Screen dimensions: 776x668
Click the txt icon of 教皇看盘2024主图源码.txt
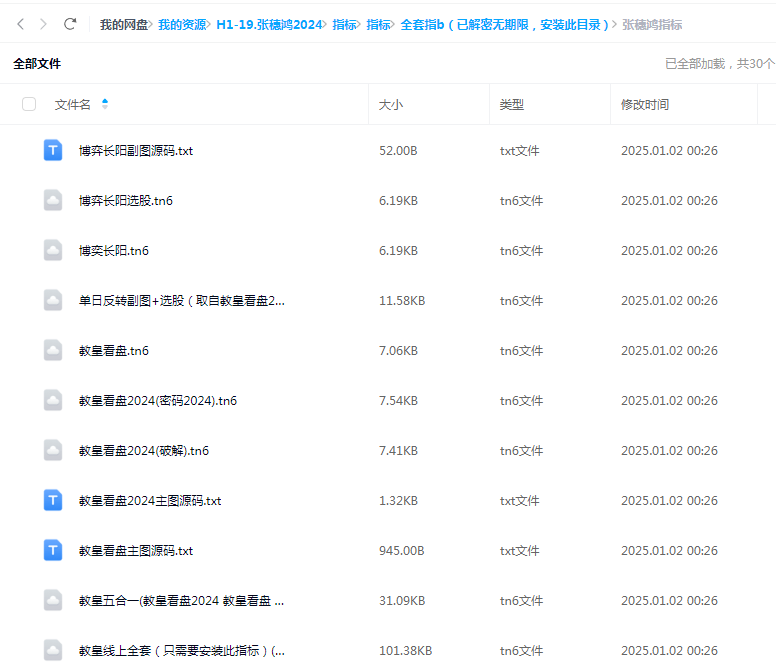pos(53,501)
